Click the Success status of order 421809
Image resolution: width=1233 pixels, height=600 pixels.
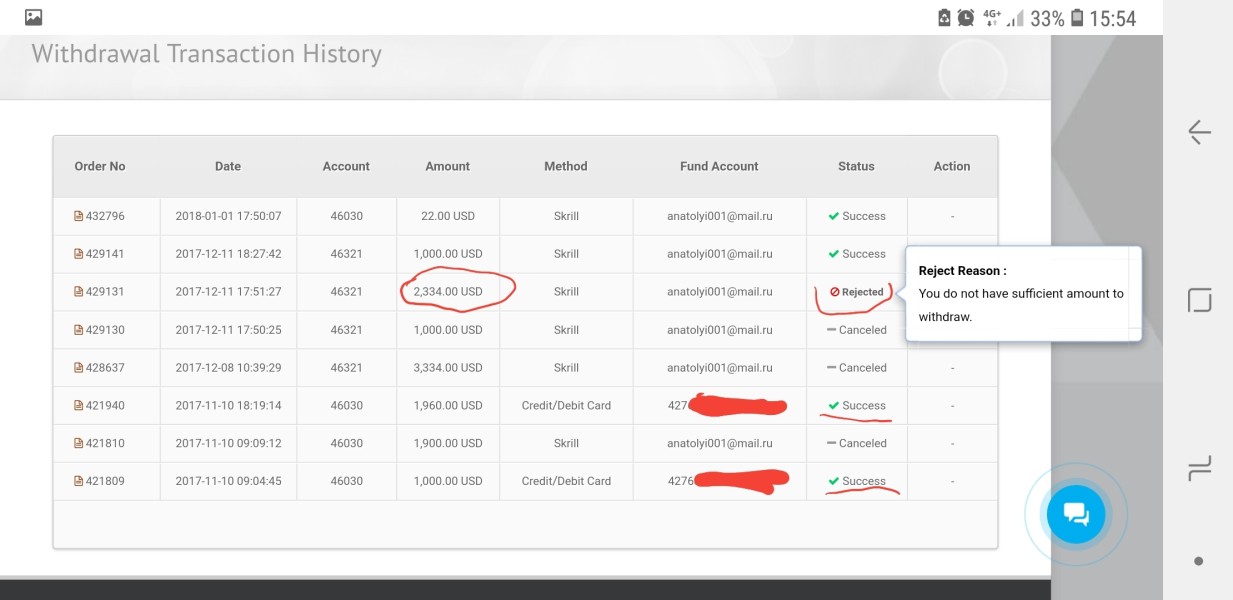point(857,481)
